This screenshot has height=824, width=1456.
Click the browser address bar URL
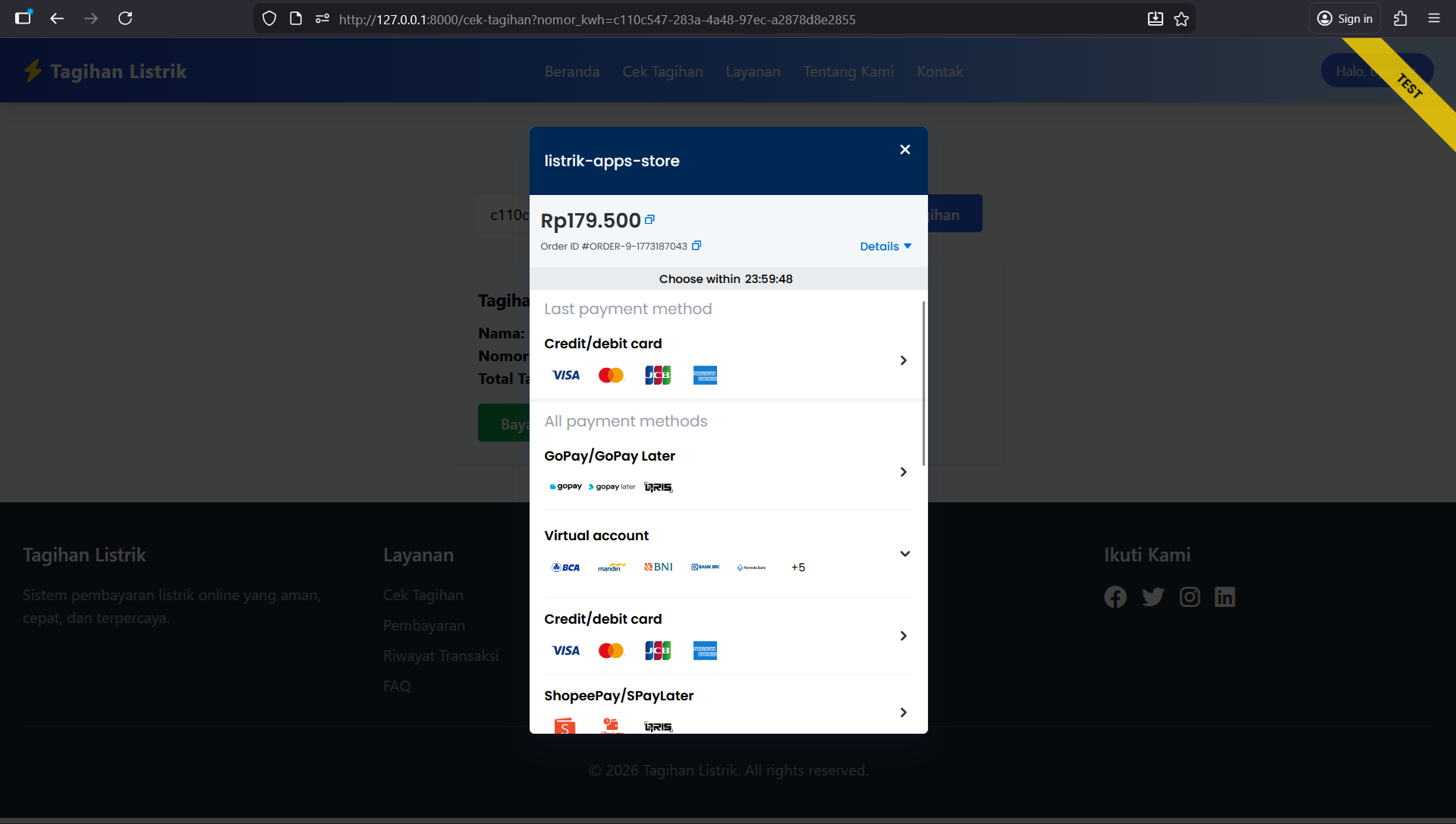pos(597,20)
